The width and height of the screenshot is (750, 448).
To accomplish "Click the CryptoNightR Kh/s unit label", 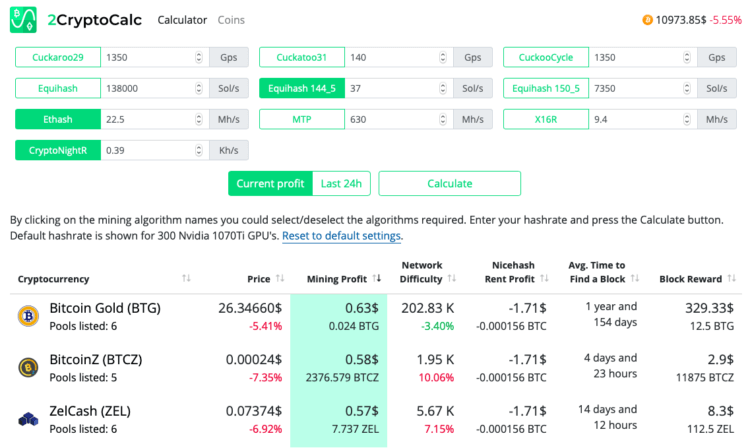I will [229, 151].
